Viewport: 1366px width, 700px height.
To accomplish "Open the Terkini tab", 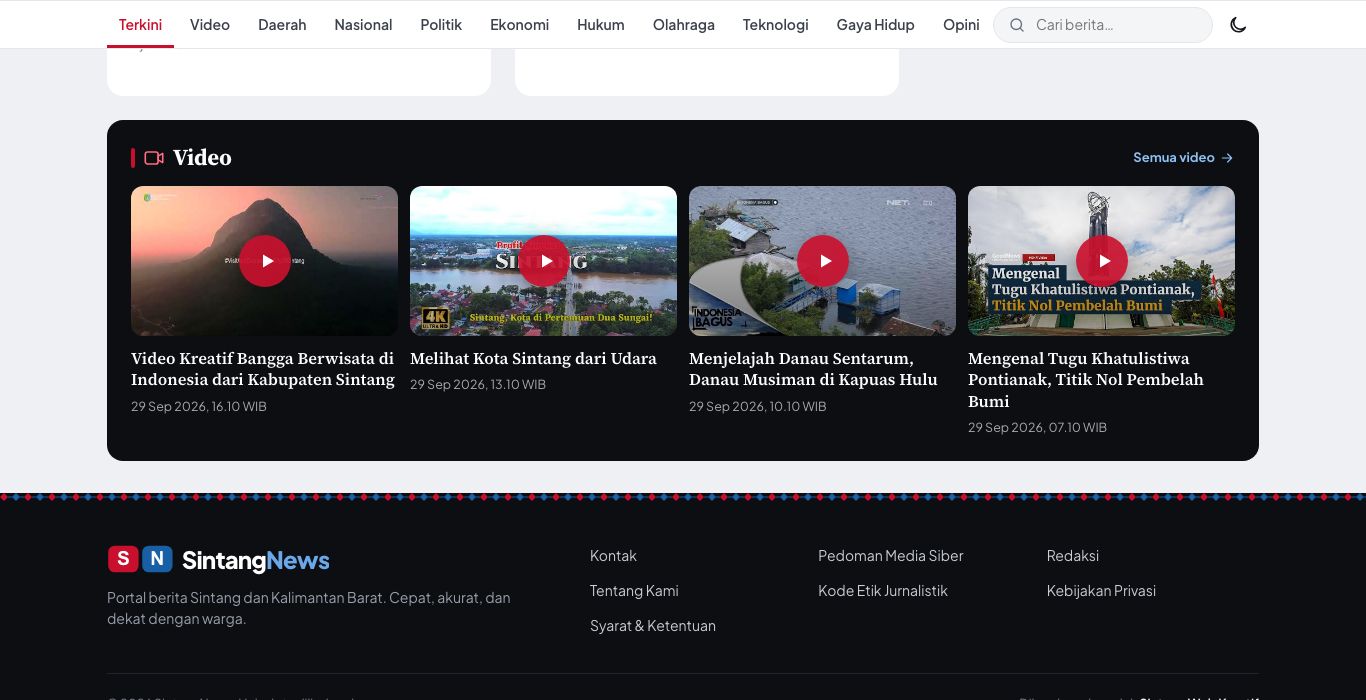I will 140,25.
